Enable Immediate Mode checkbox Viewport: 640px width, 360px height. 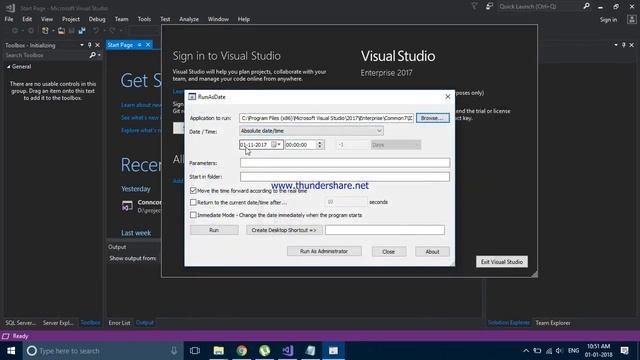193,215
